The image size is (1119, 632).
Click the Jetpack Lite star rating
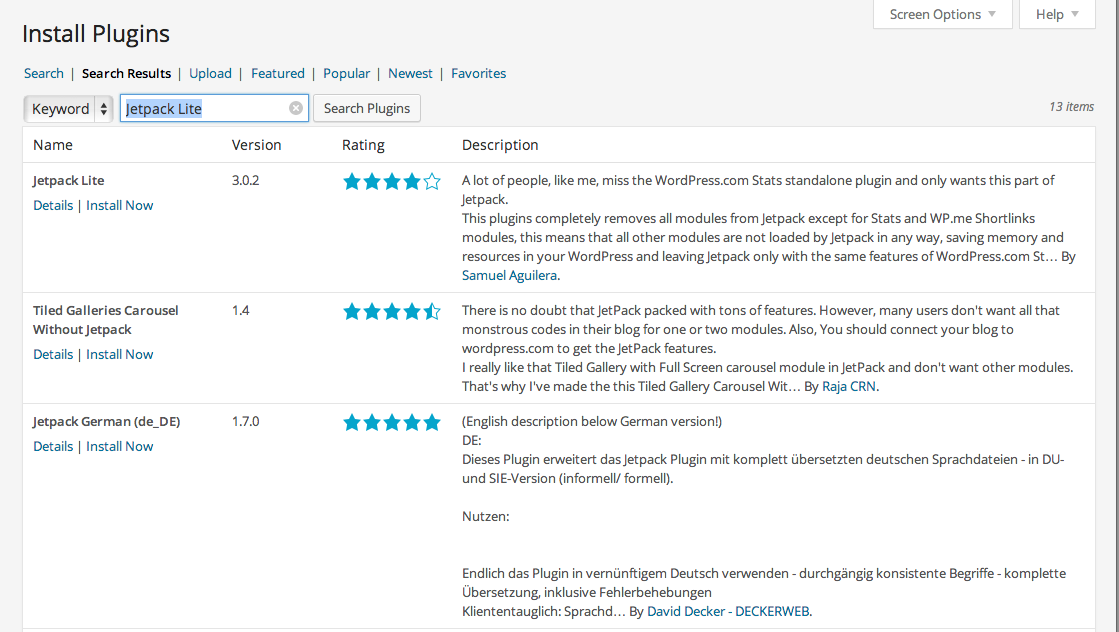click(392, 182)
